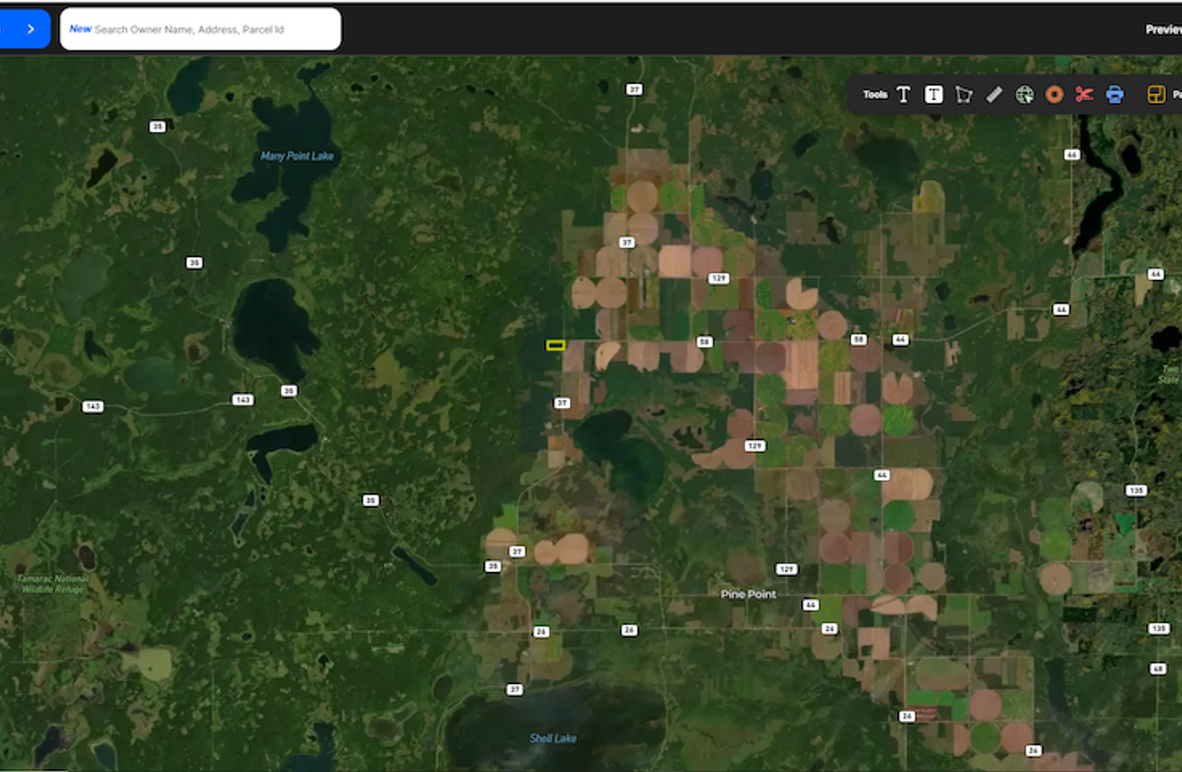The image size is (1182, 772).
Task: Click the Many Point Lake label
Action: (x=297, y=156)
